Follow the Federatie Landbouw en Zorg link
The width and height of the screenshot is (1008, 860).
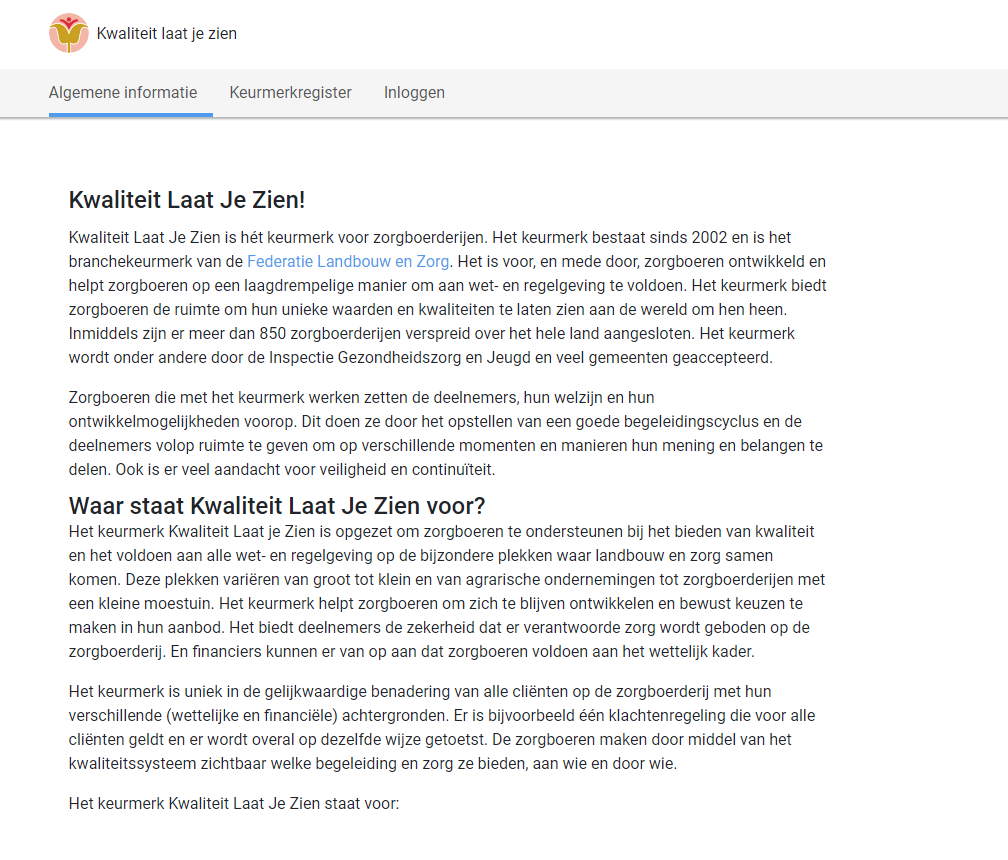click(x=348, y=262)
